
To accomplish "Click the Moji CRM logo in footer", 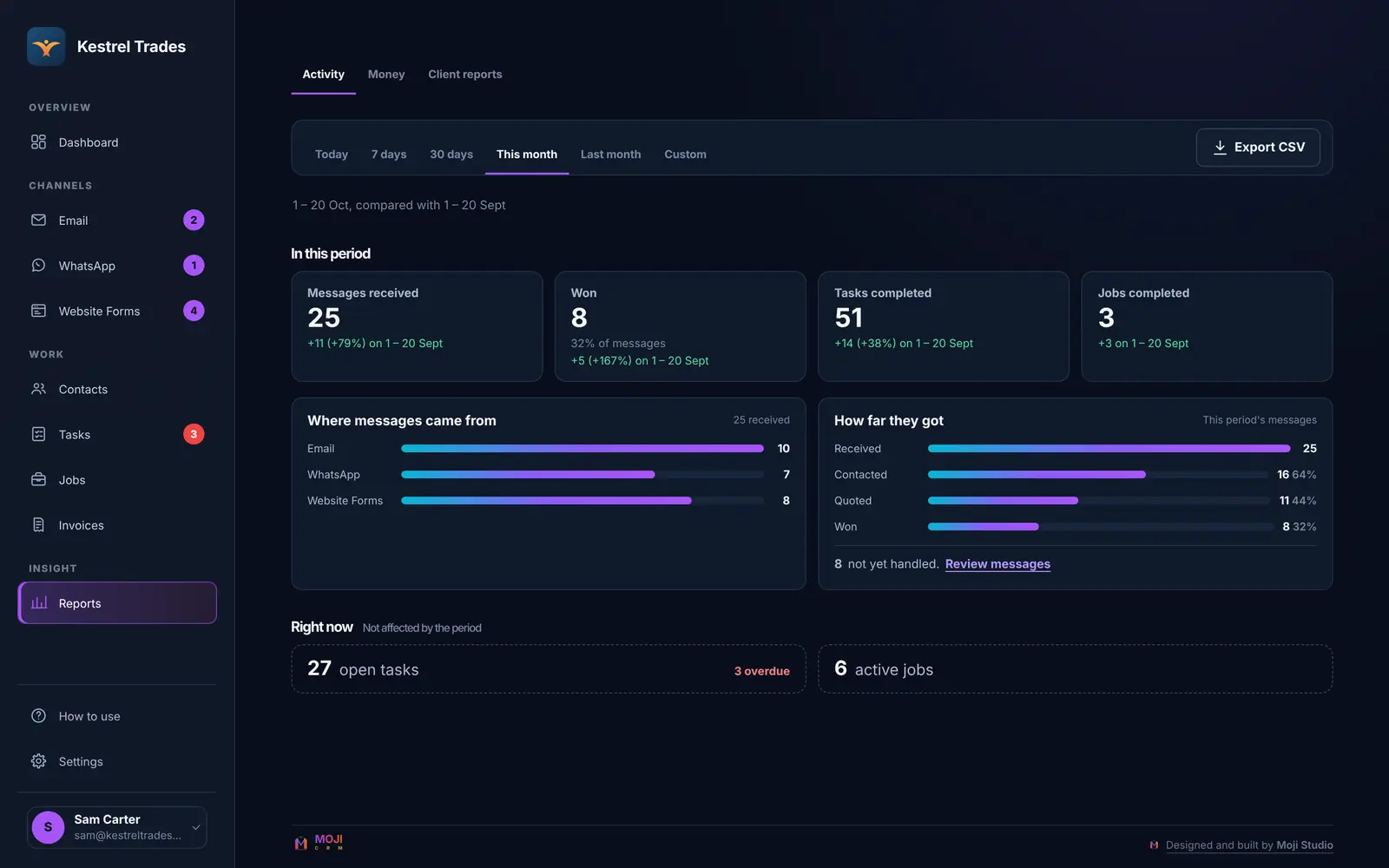I will (x=319, y=842).
